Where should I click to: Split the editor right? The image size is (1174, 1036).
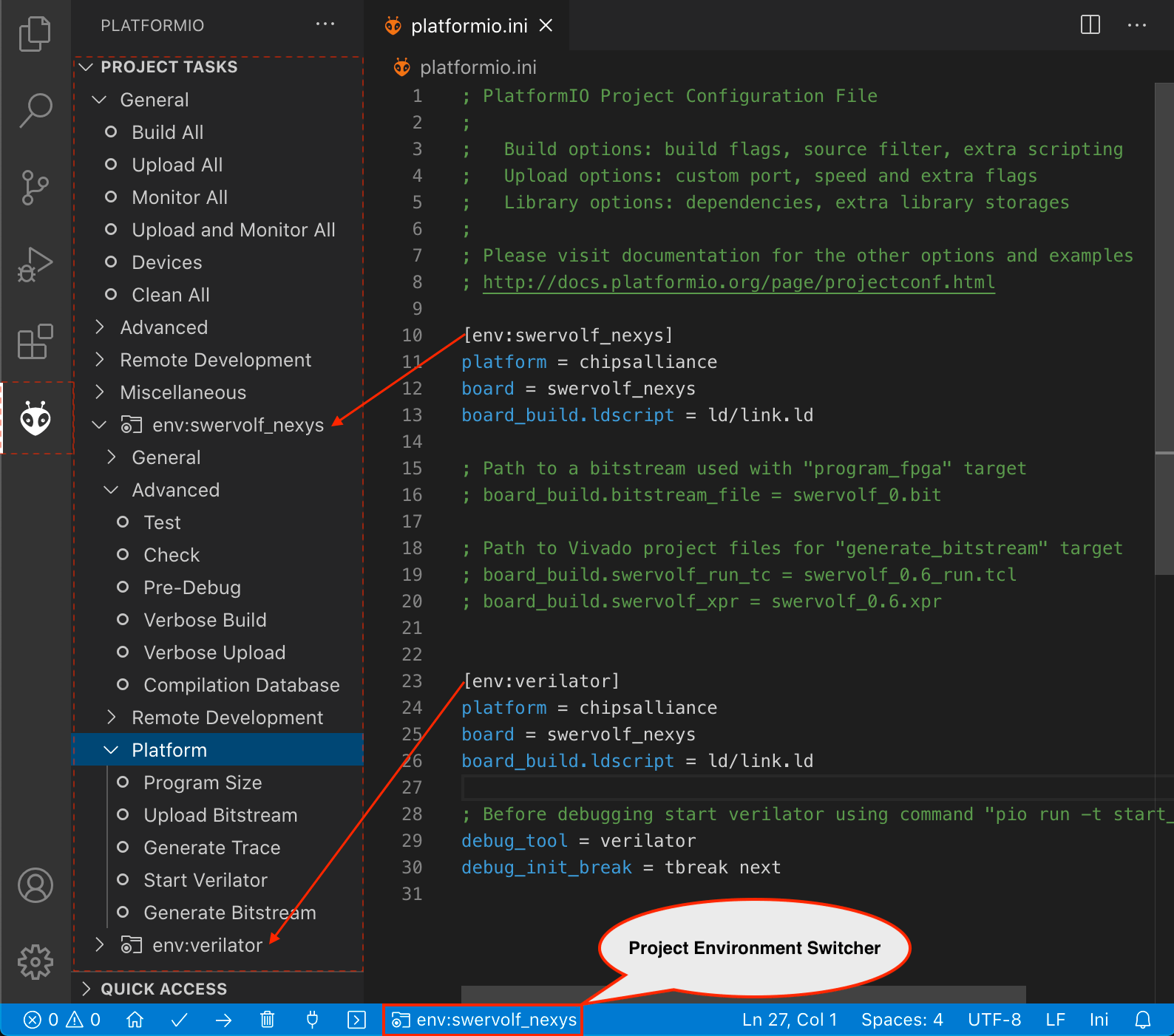(x=1090, y=24)
